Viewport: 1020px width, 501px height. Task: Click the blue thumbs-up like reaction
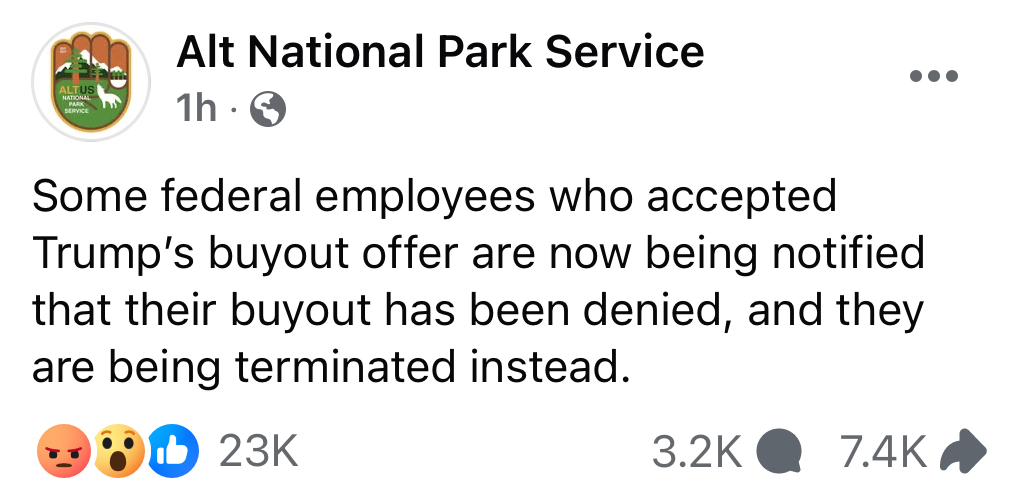pyautogui.click(x=173, y=451)
